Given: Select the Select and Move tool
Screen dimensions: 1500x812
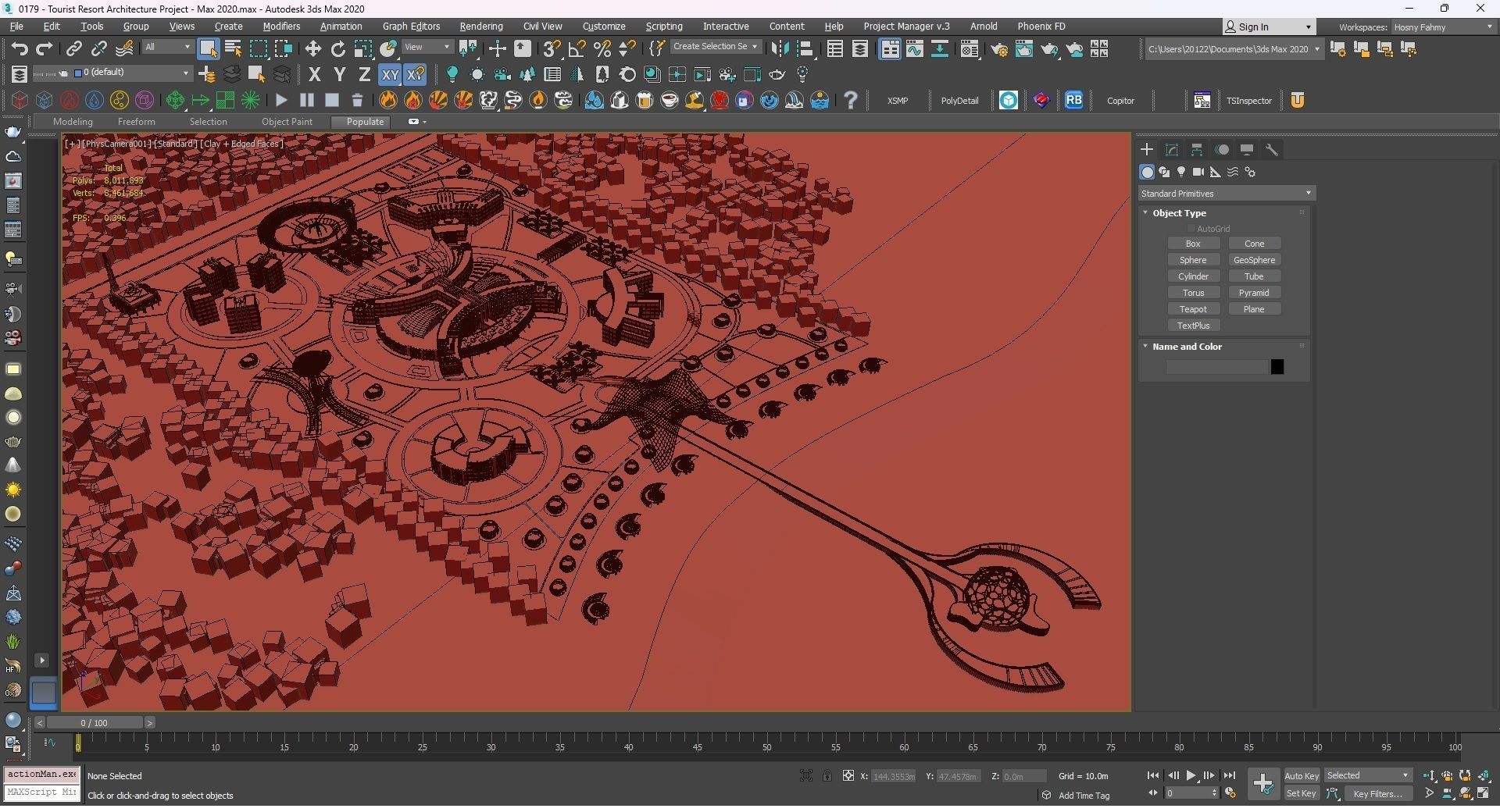Looking at the screenshot, I should click(x=313, y=49).
